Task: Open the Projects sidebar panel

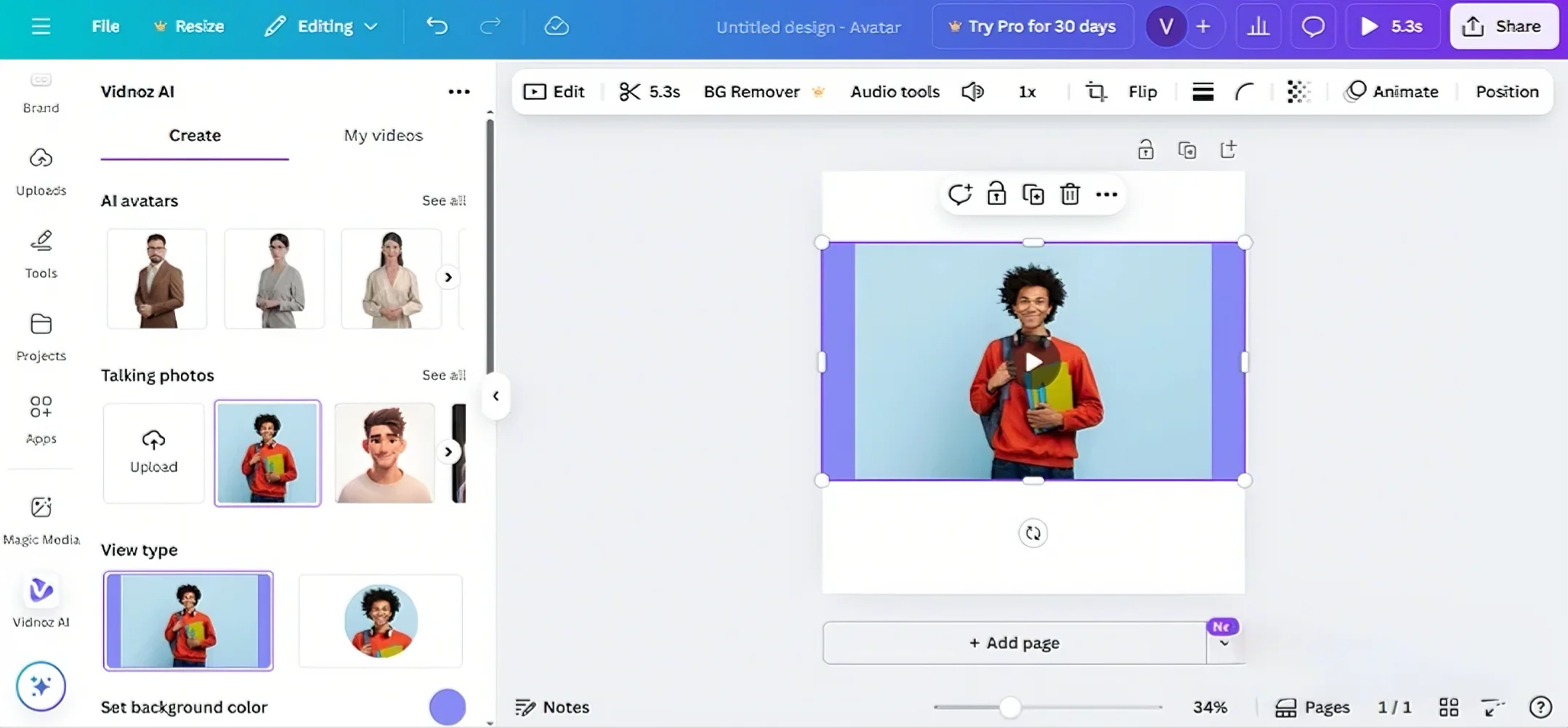Action: pos(41,337)
